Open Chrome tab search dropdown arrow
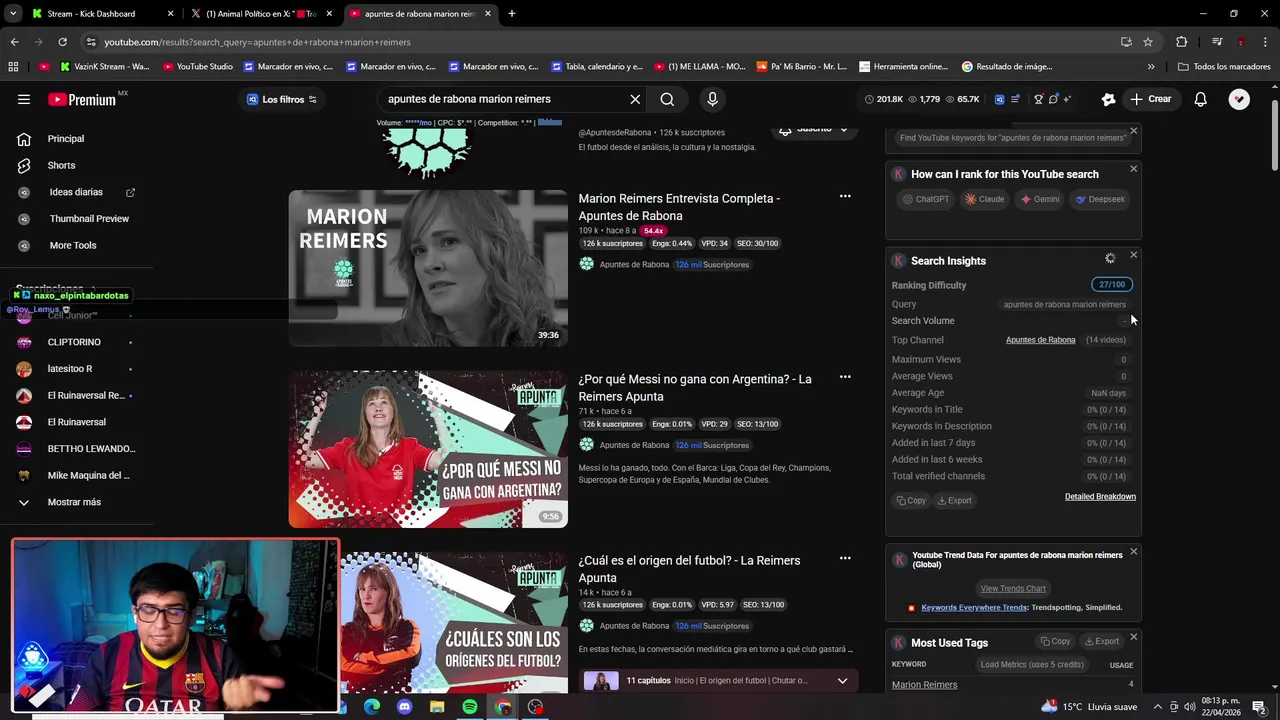Image resolution: width=1280 pixels, height=720 pixels. tap(13, 14)
